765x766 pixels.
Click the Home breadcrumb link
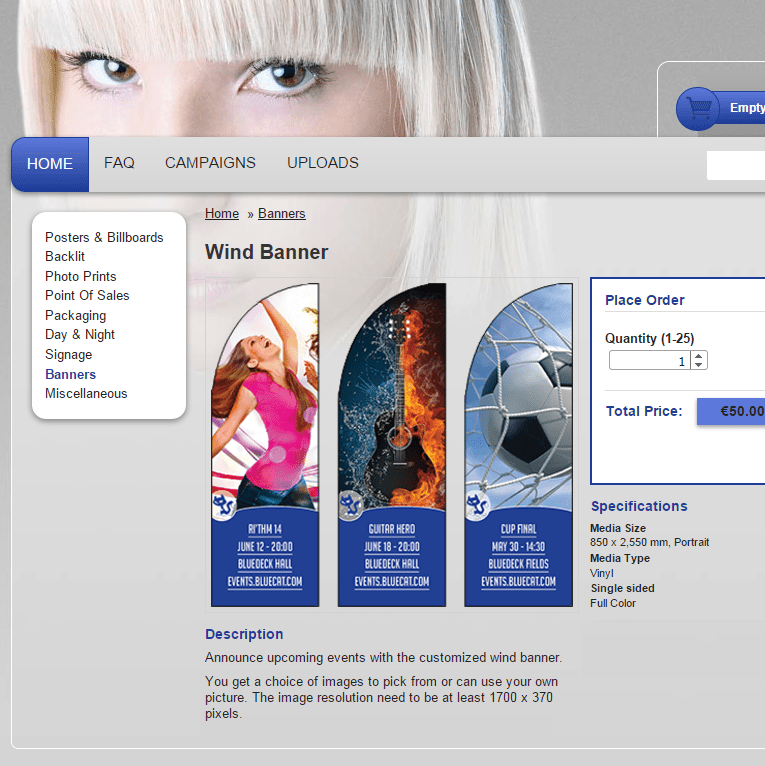click(x=222, y=214)
